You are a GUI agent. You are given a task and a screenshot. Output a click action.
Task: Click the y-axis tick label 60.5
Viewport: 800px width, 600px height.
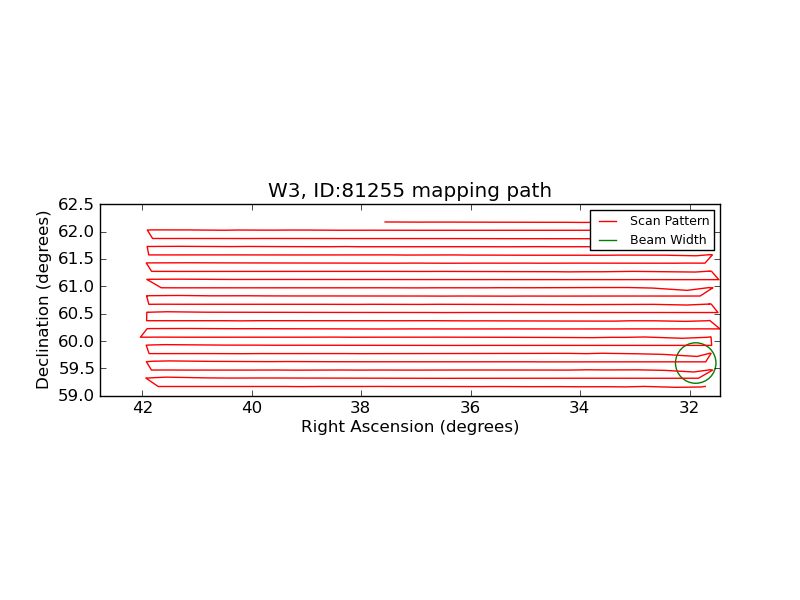76,314
